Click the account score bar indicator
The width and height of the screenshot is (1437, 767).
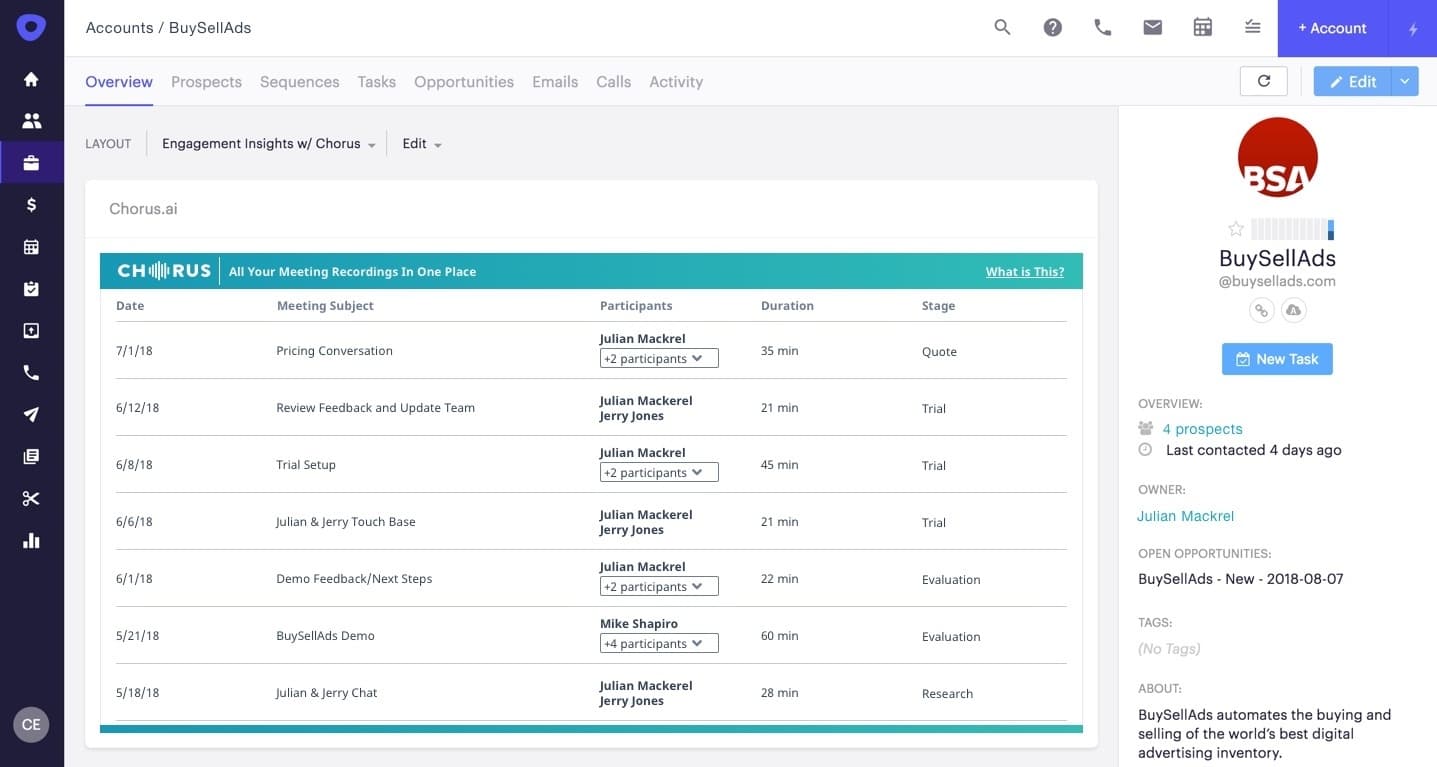point(1292,229)
